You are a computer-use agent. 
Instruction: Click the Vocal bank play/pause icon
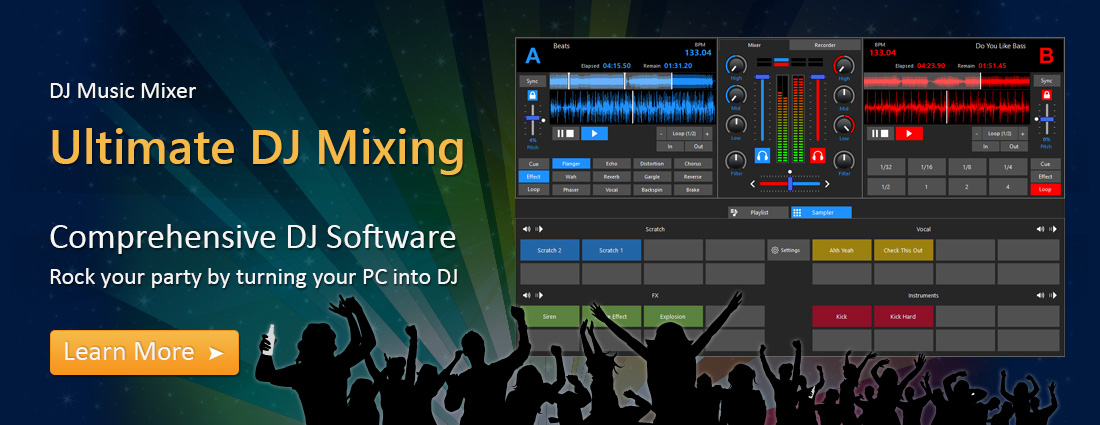click(x=1052, y=229)
